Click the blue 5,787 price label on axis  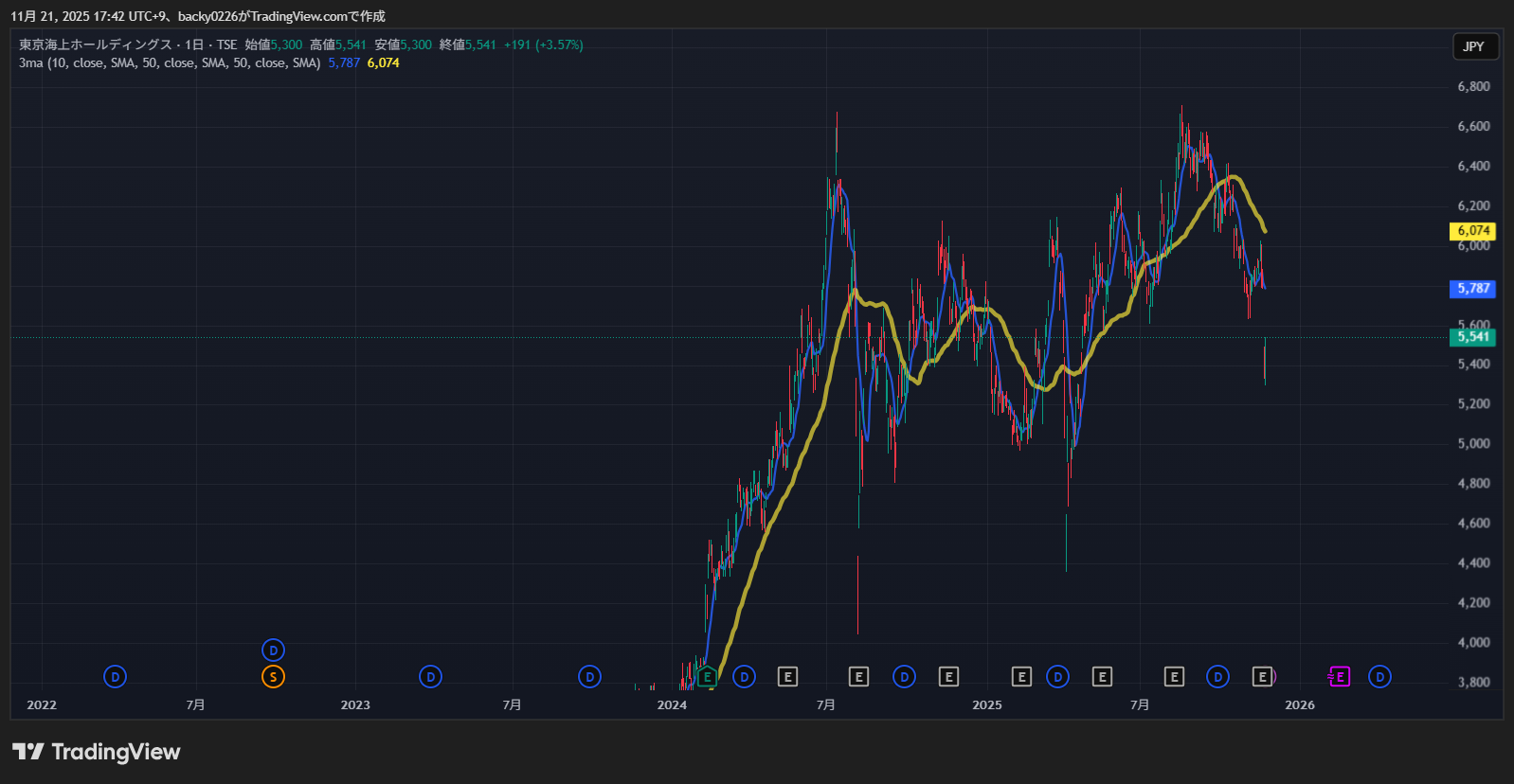[x=1472, y=289]
